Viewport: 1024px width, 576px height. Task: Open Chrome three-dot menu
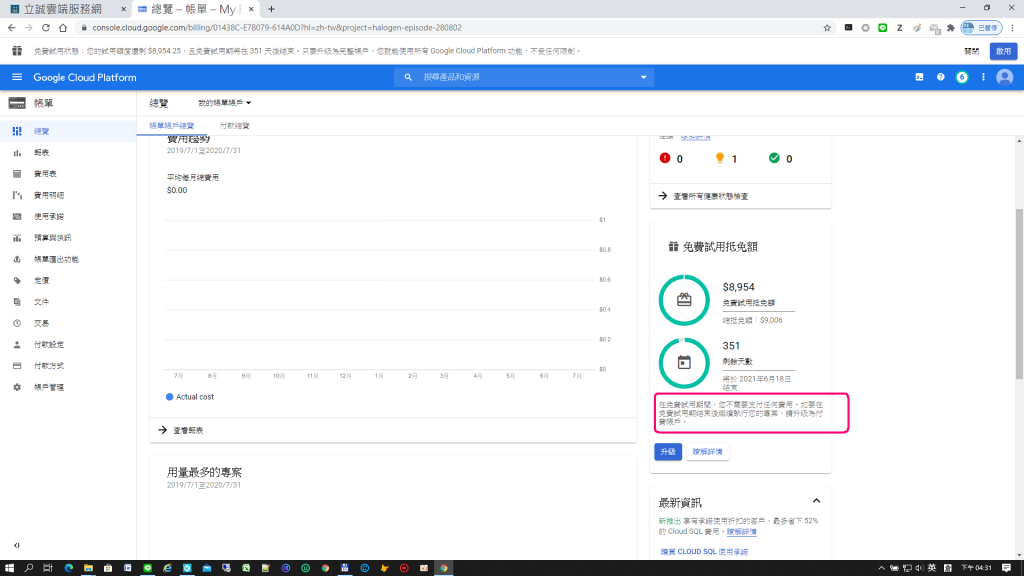click(x=1012, y=27)
